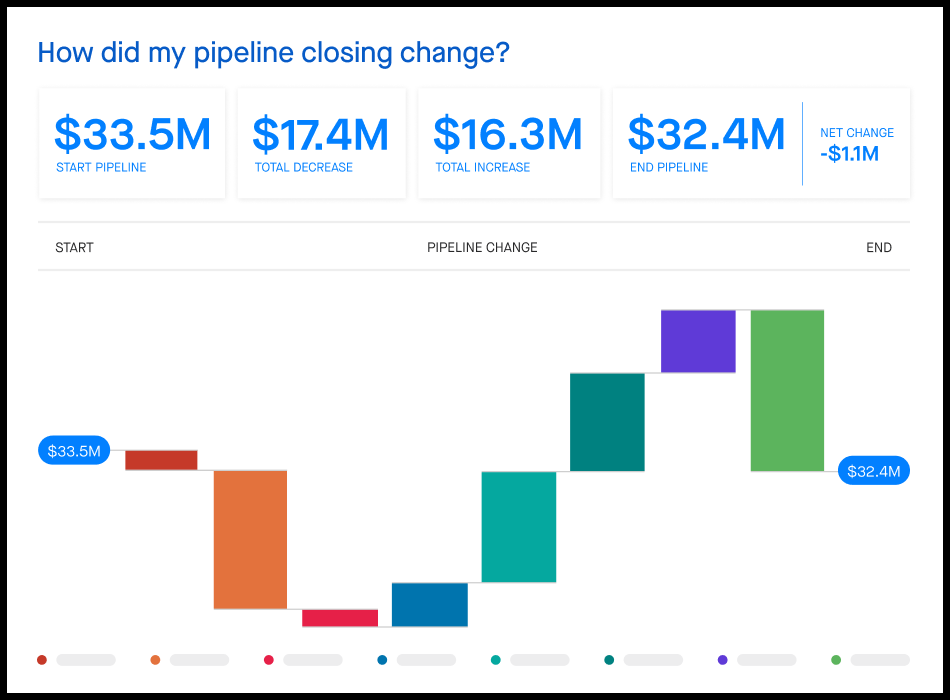950x700 pixels.
Task: Click the $33.5M start value bubble
Action: (75, 451)
